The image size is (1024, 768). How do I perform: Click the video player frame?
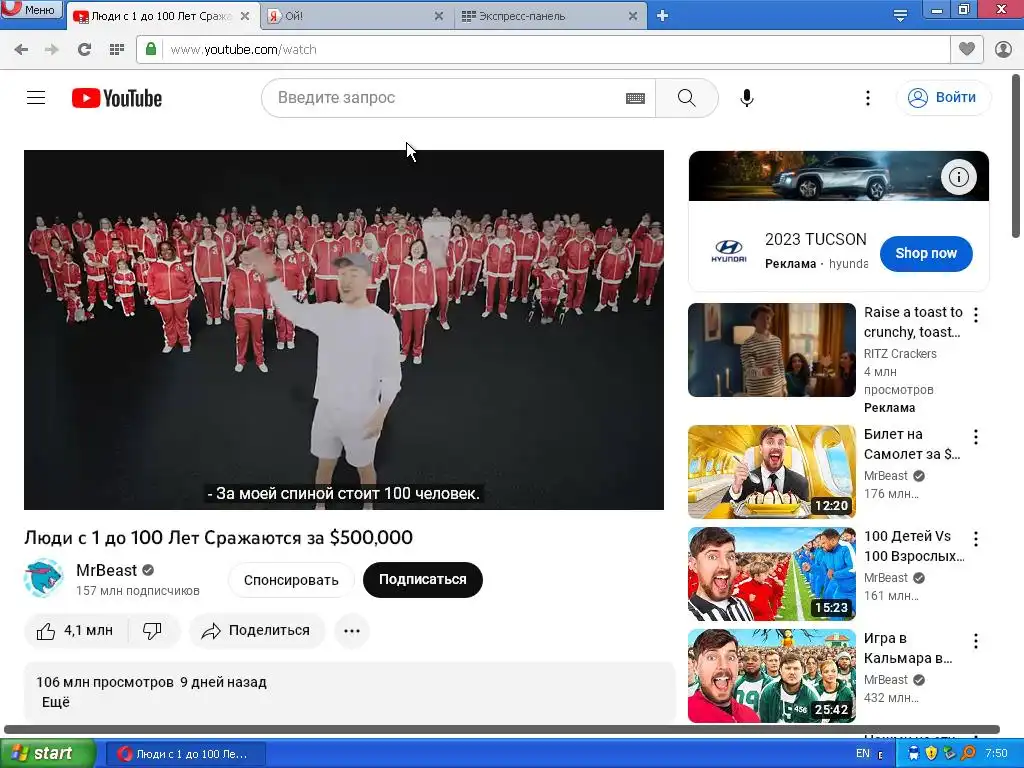pyautogui.click(x=344, y=330)
